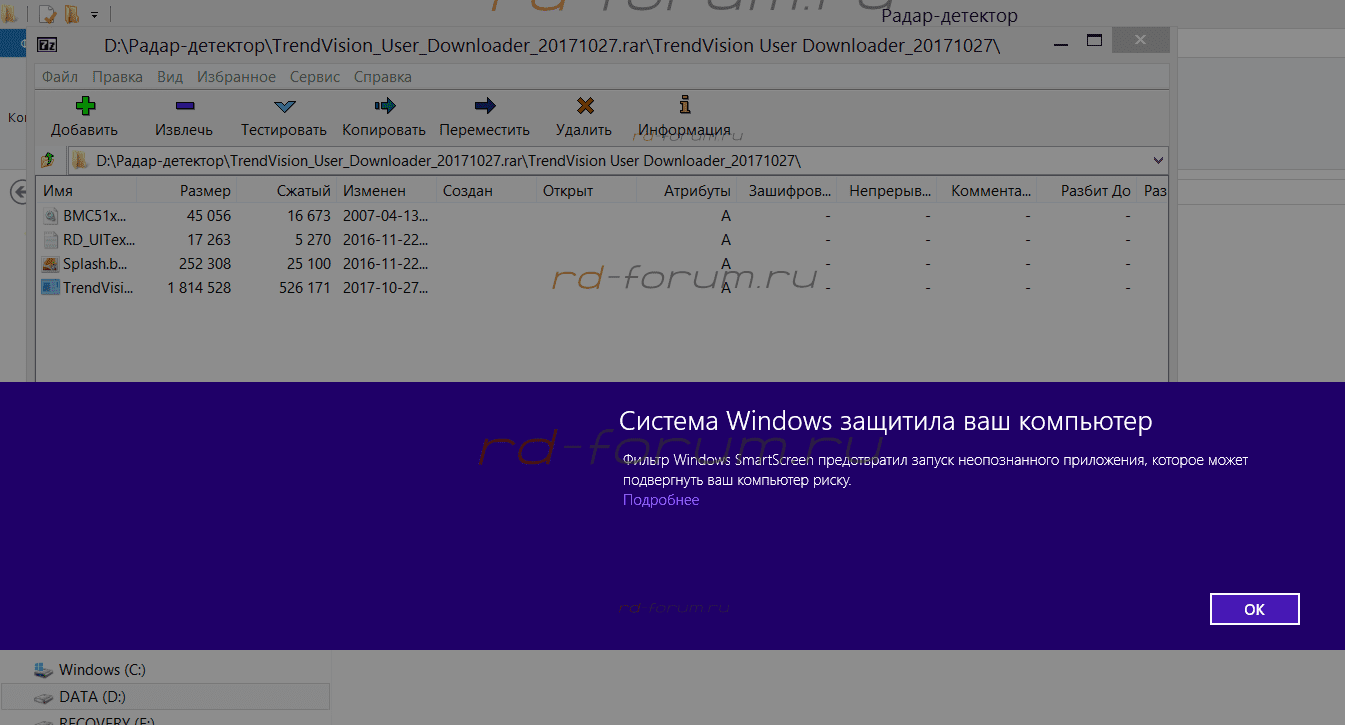Open the 7-Zip address path dropdown
Image resolution: width=1345 pixels, height=725 pixels.
pos(1158,160)
